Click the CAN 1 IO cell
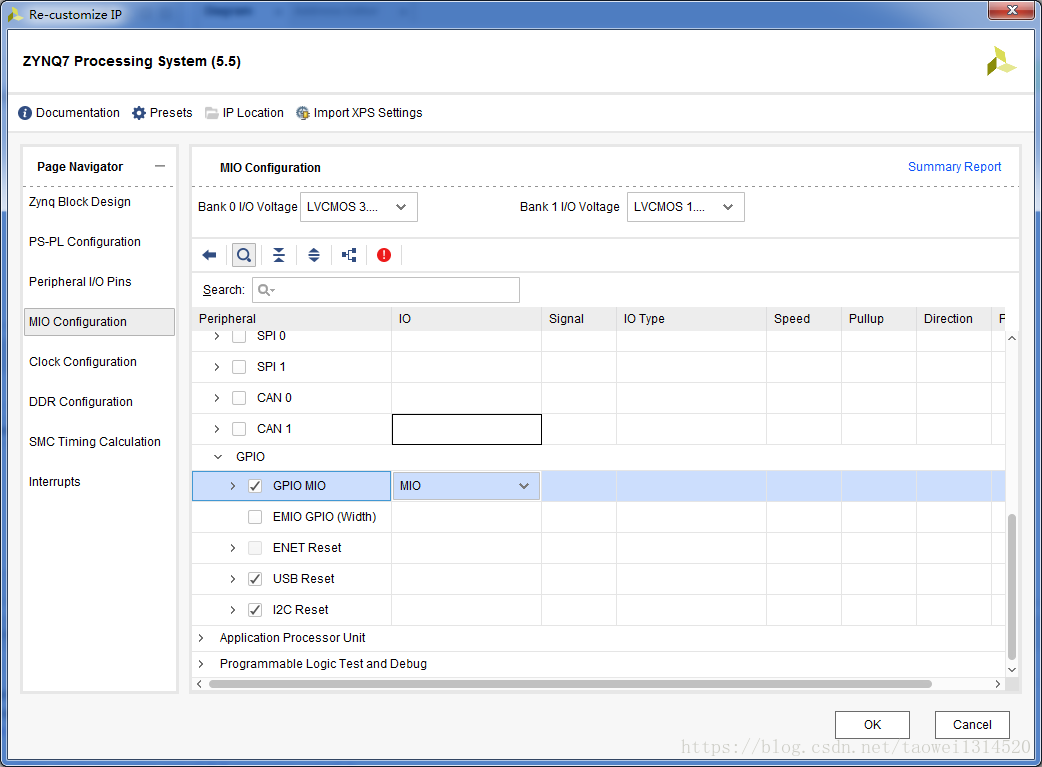This screenshot has height=767, width=1042. pyautogui.click(x=467, y=429)
